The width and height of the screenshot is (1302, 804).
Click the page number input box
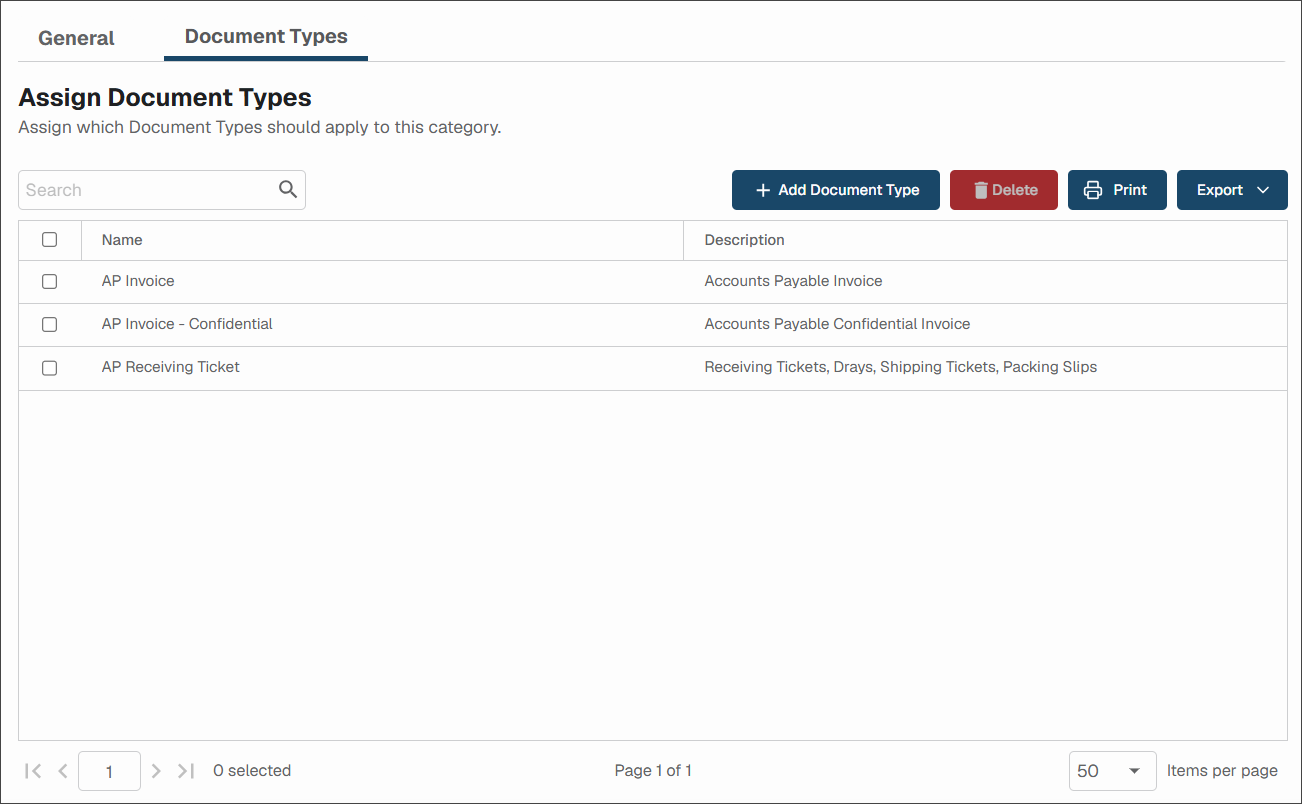click(109, 771)
